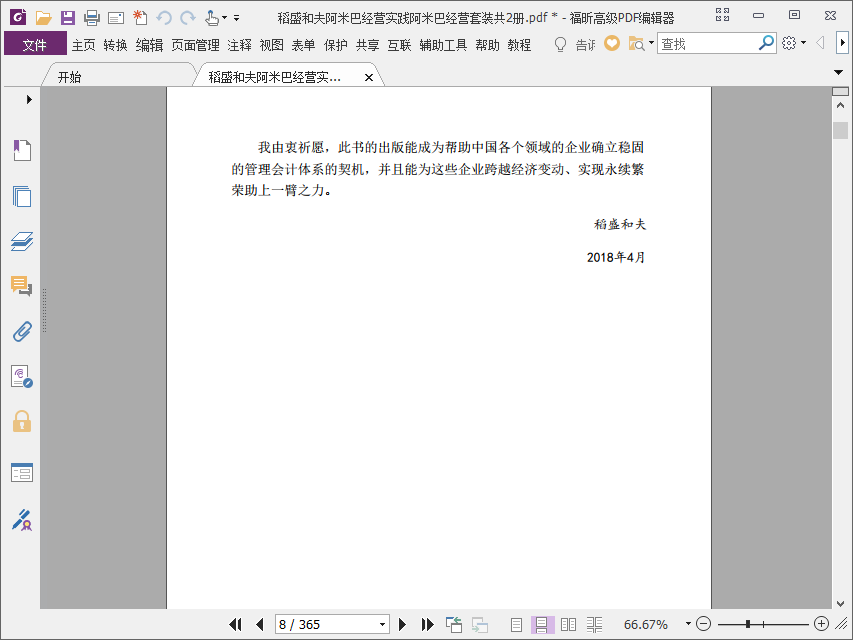The height and width of the screenshot is (640, 853).
Task: Go to the next page
Action: point(403,624)
